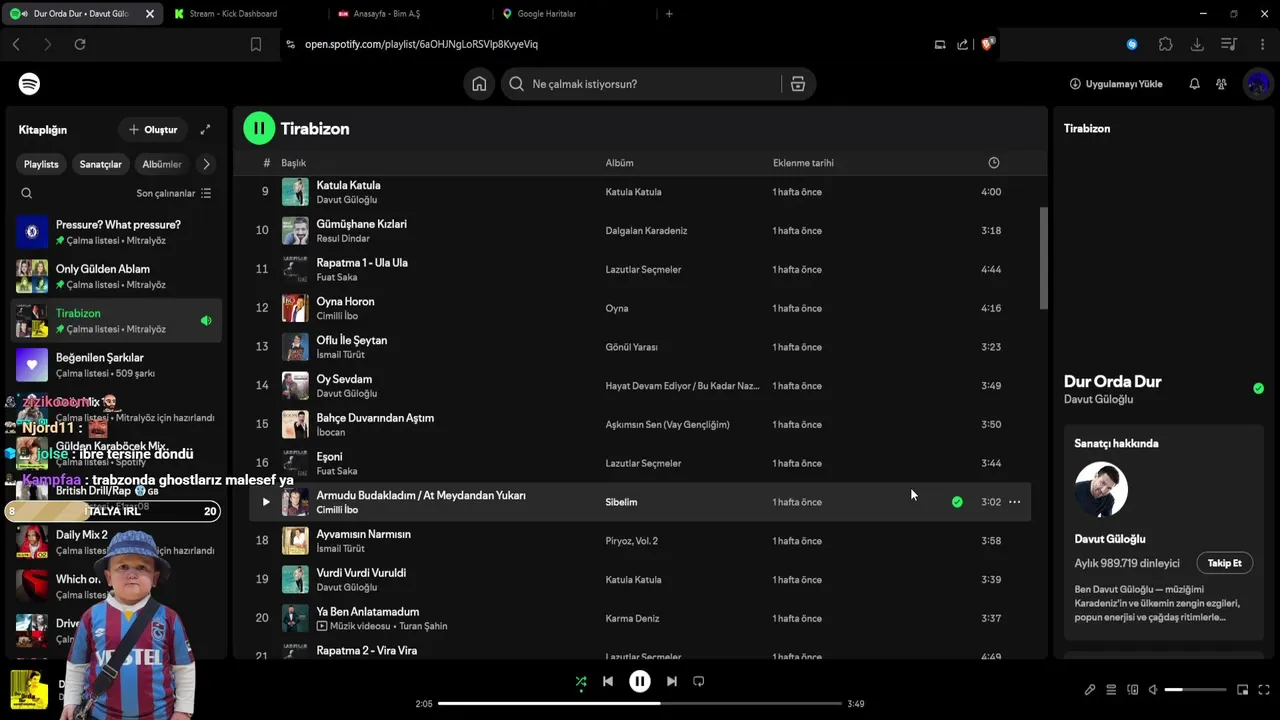Toggle shuffle playback

[x=581, y=681]
